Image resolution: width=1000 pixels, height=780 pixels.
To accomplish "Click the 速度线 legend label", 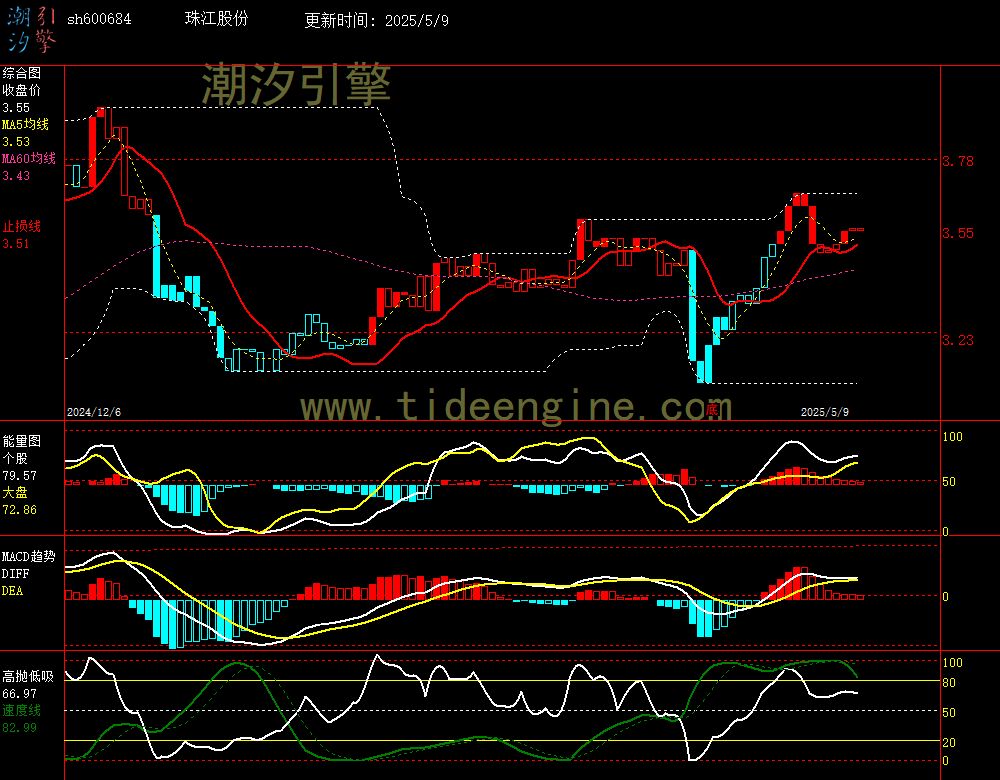I will click(x=21, y=710).
